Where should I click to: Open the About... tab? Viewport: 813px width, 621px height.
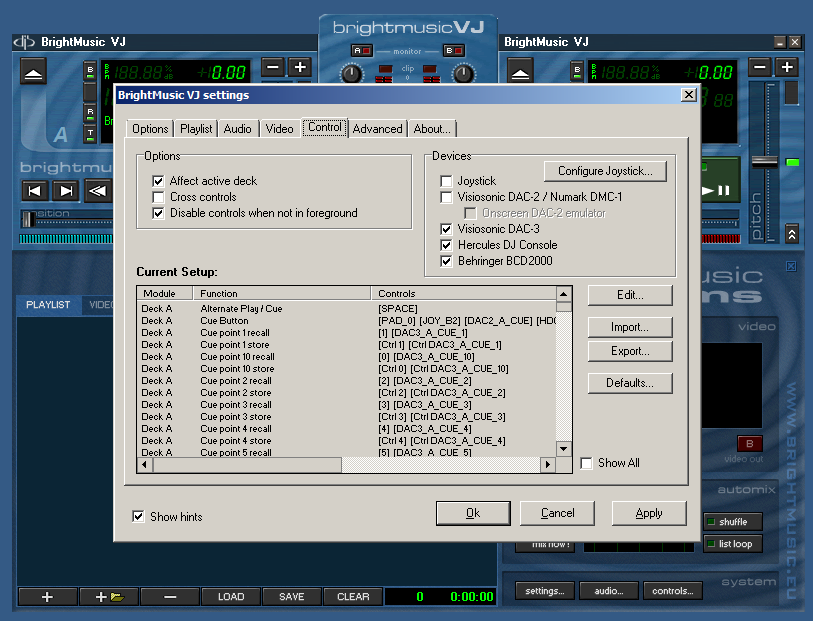pyautogui.click(x=432, y=129)
